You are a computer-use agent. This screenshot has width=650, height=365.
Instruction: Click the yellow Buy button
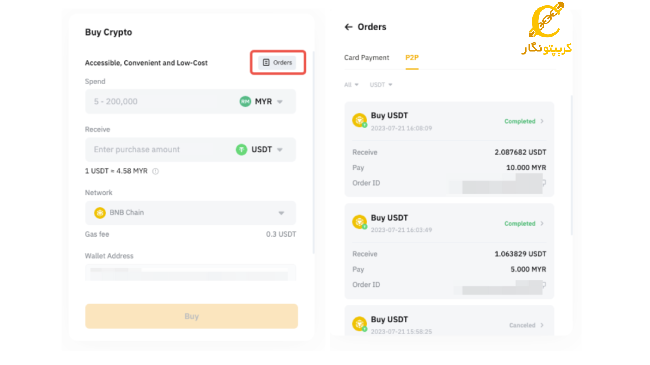pos(192,316)
